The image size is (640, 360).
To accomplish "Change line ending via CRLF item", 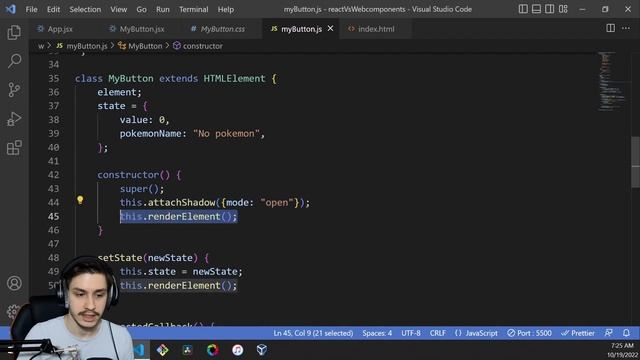I will click(438, 333).
